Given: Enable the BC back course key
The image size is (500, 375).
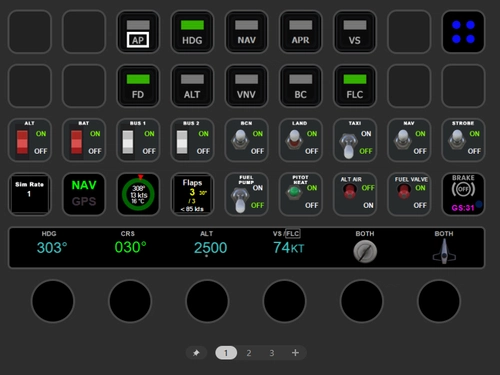Looking at the screenshot, I should (x=301, y=86).
